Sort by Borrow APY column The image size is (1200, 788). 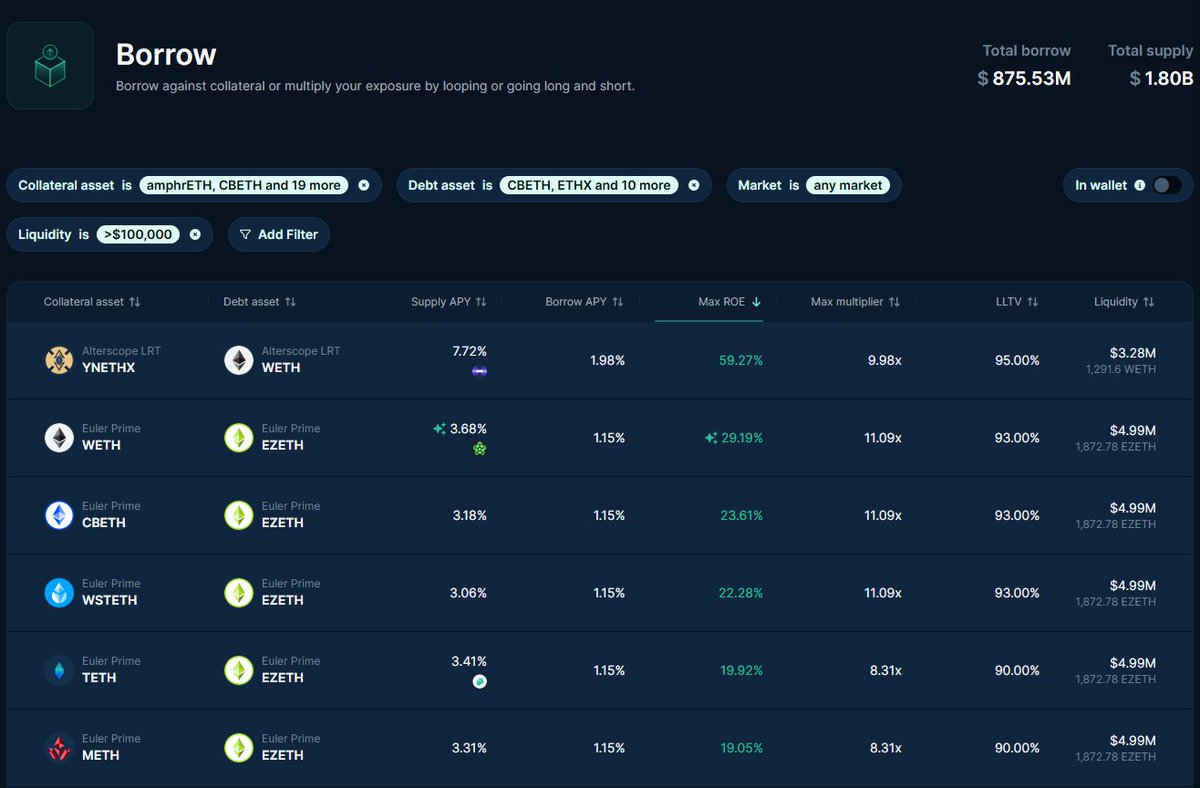pos(585,301)
